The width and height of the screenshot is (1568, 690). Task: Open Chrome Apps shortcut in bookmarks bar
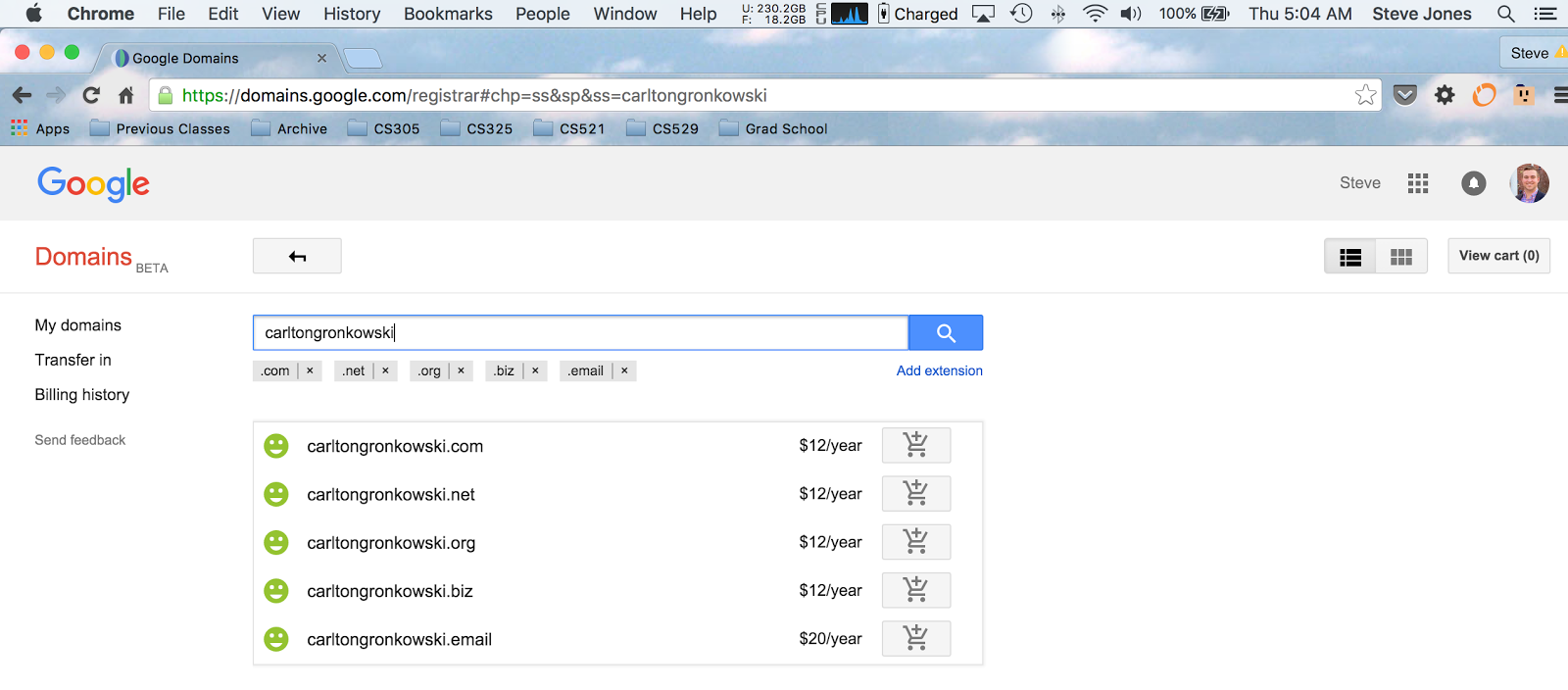pos(40,128)
